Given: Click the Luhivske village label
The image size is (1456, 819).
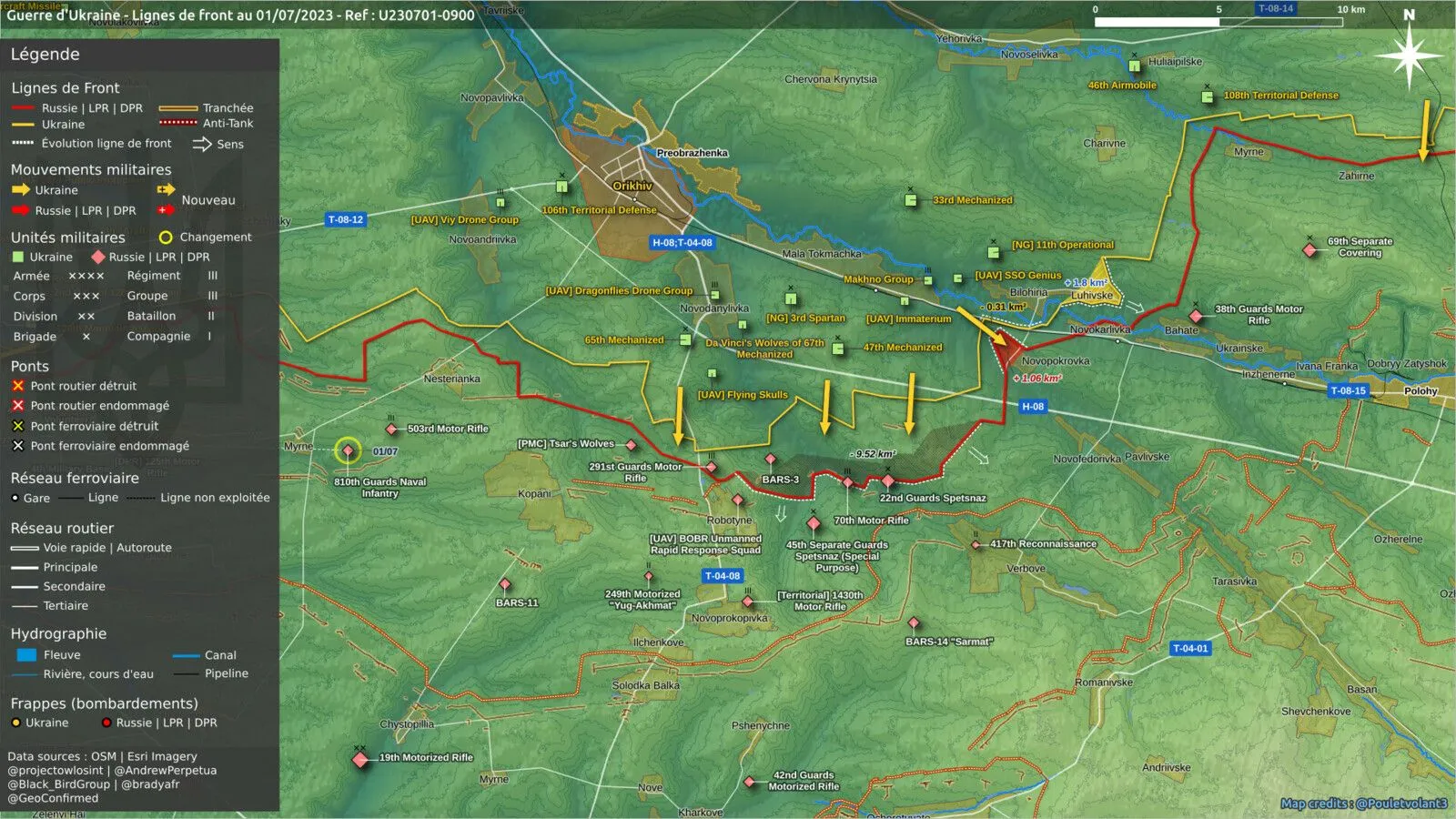Looking at the screenshot, I should tap(1092, 295).
